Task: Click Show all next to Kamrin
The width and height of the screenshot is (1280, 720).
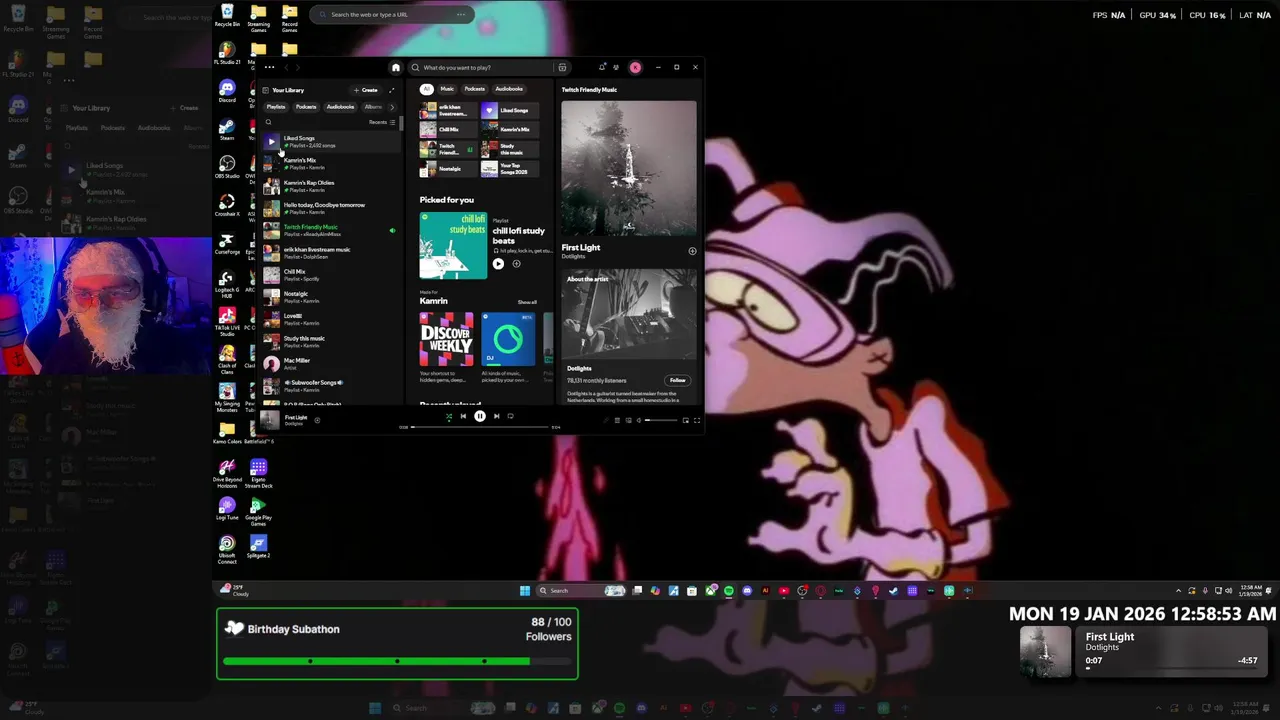Action: pos(527,302)
